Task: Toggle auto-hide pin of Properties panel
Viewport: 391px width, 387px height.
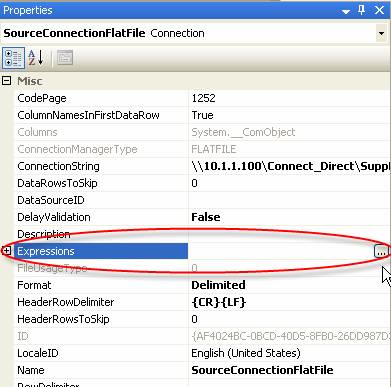Action: (x=361, y=10)
